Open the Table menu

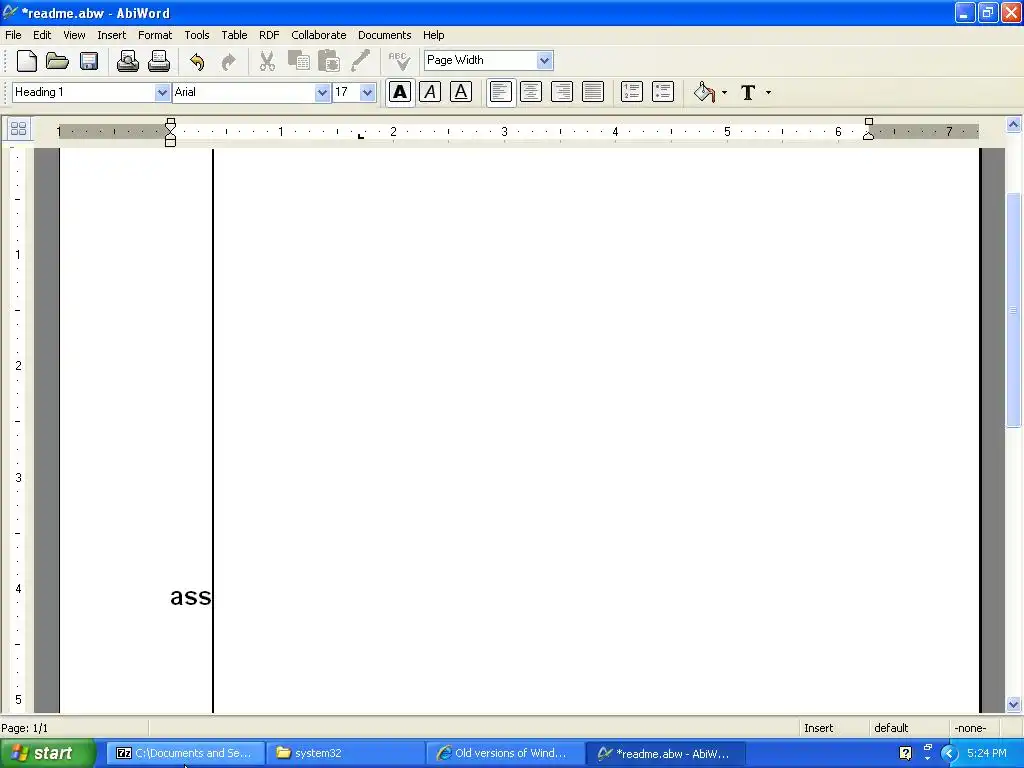point(234,35)
